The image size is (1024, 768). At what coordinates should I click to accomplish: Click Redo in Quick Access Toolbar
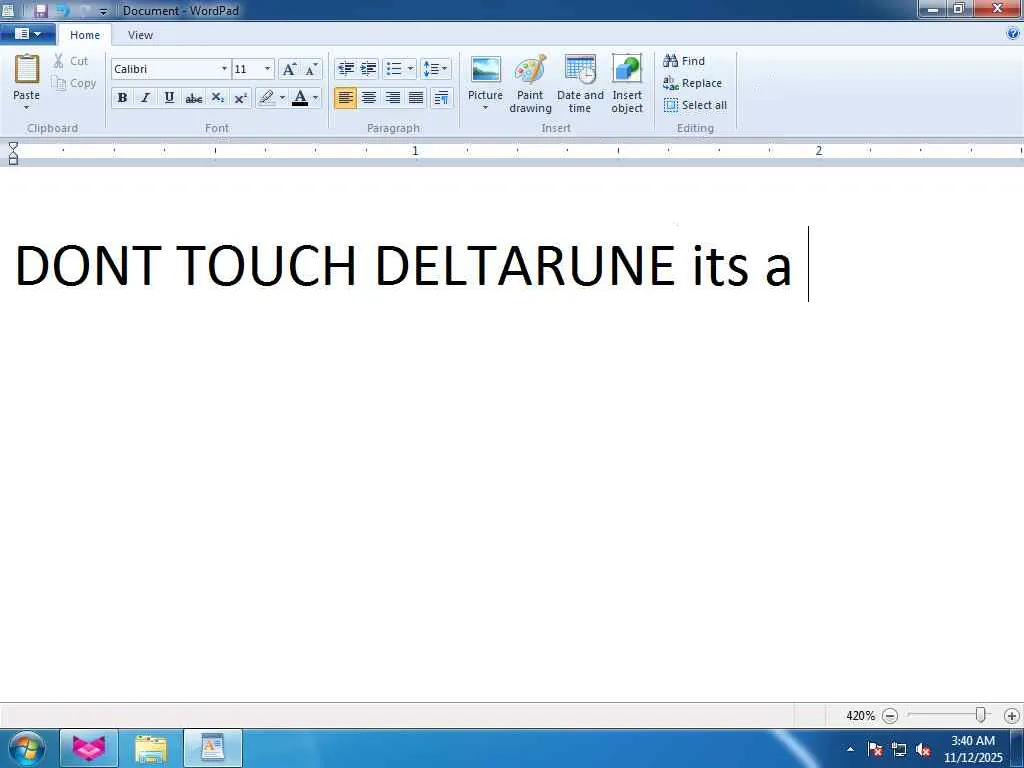pyautogui.click(x=84, y=10)
